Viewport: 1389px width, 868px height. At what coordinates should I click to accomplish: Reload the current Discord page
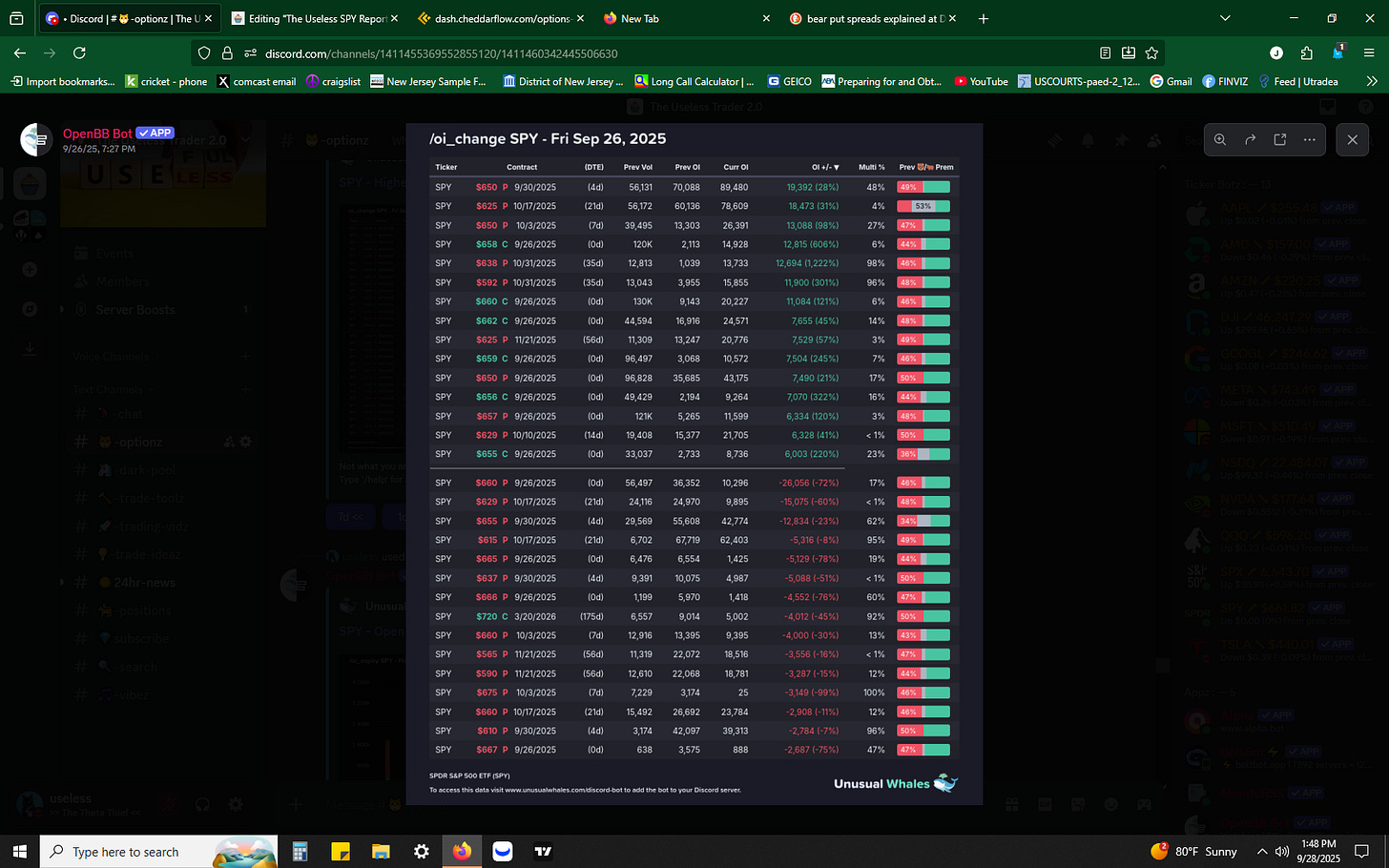point(80,53)
